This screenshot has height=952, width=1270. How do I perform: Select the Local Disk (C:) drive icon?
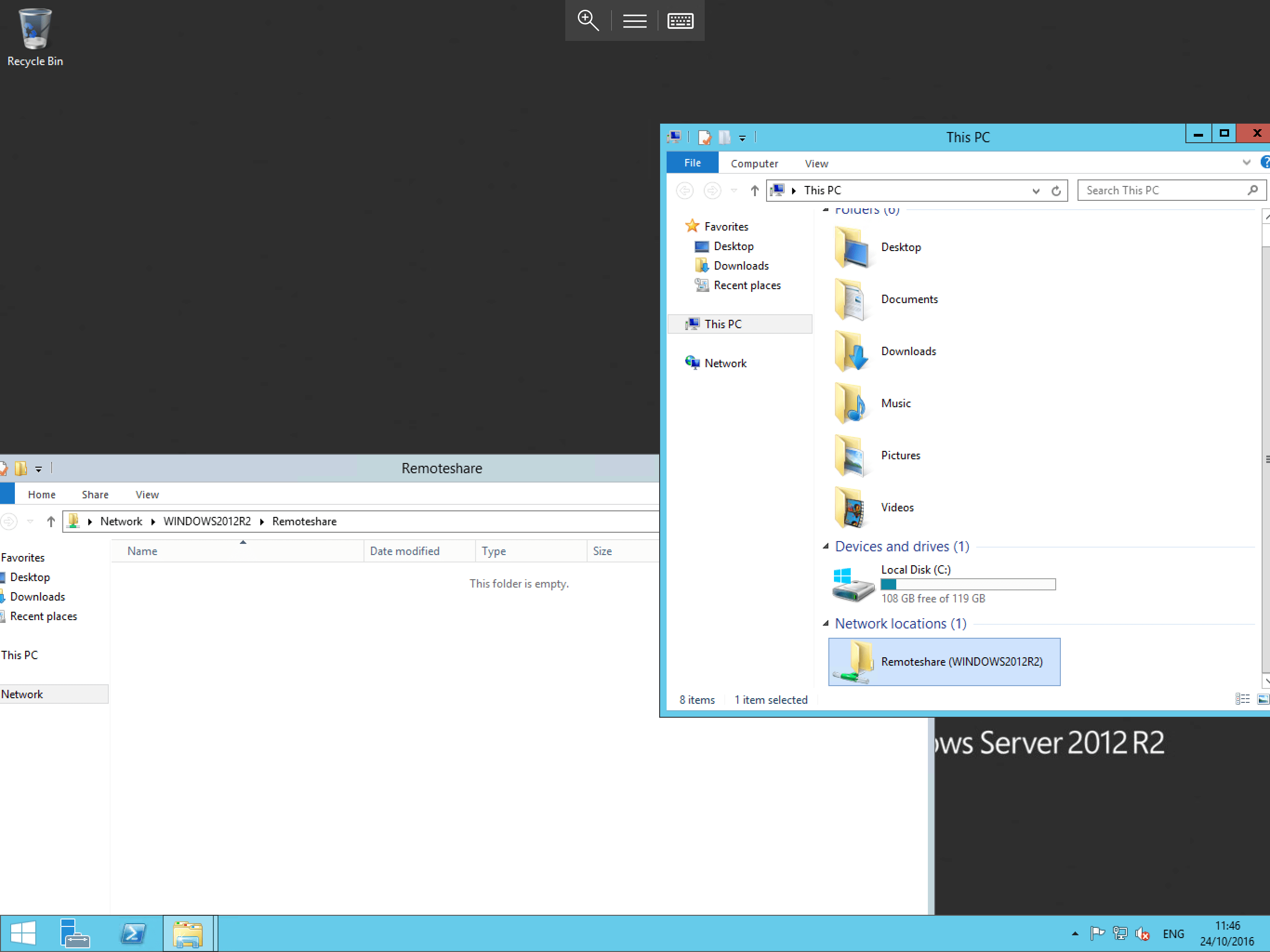pyautogui.click(x=853, y=584)
